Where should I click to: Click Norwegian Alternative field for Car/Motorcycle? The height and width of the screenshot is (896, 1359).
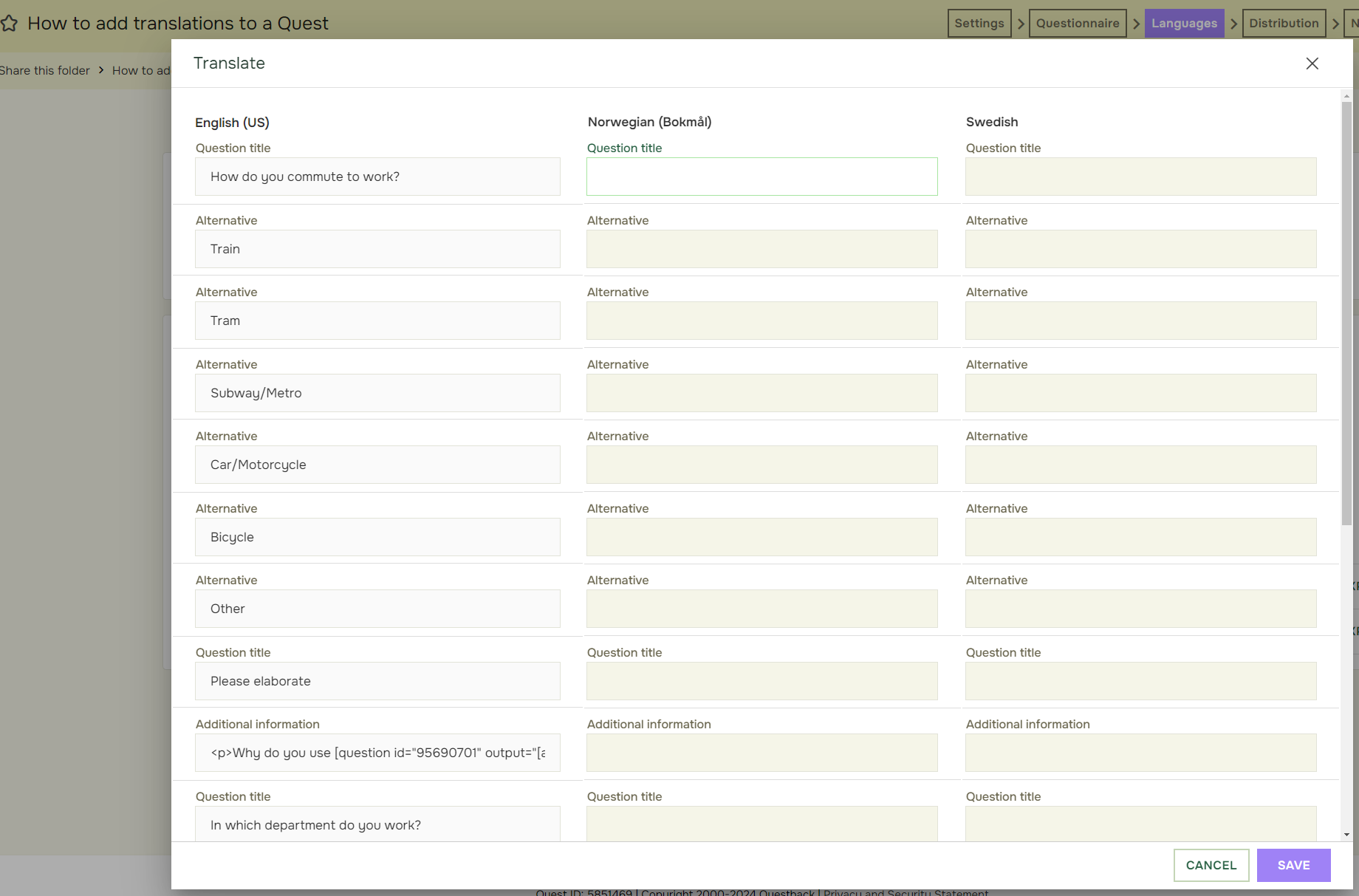[761, 465]
